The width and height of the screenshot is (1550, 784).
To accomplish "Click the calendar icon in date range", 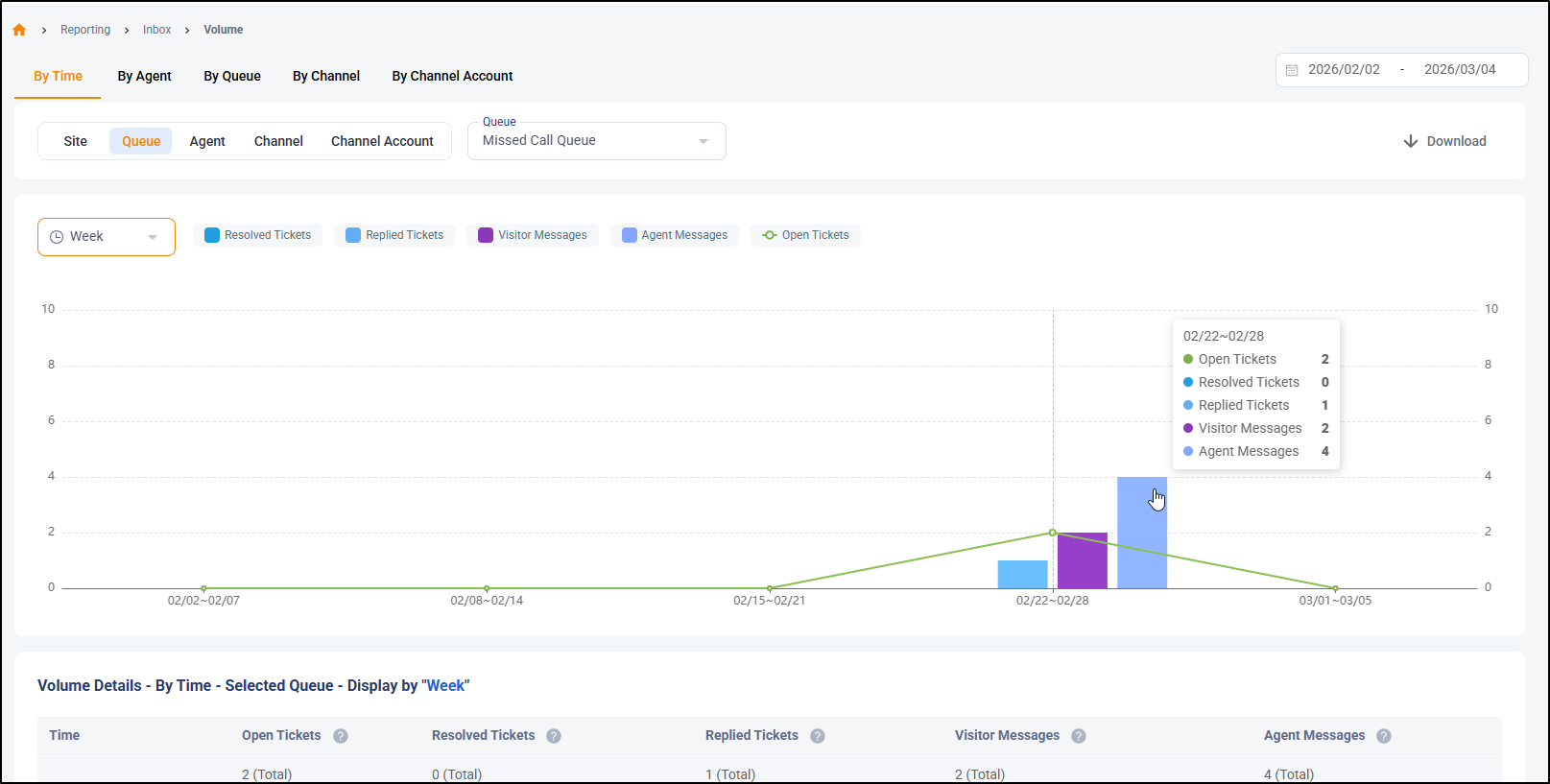I will click(x=1292, y=70).
